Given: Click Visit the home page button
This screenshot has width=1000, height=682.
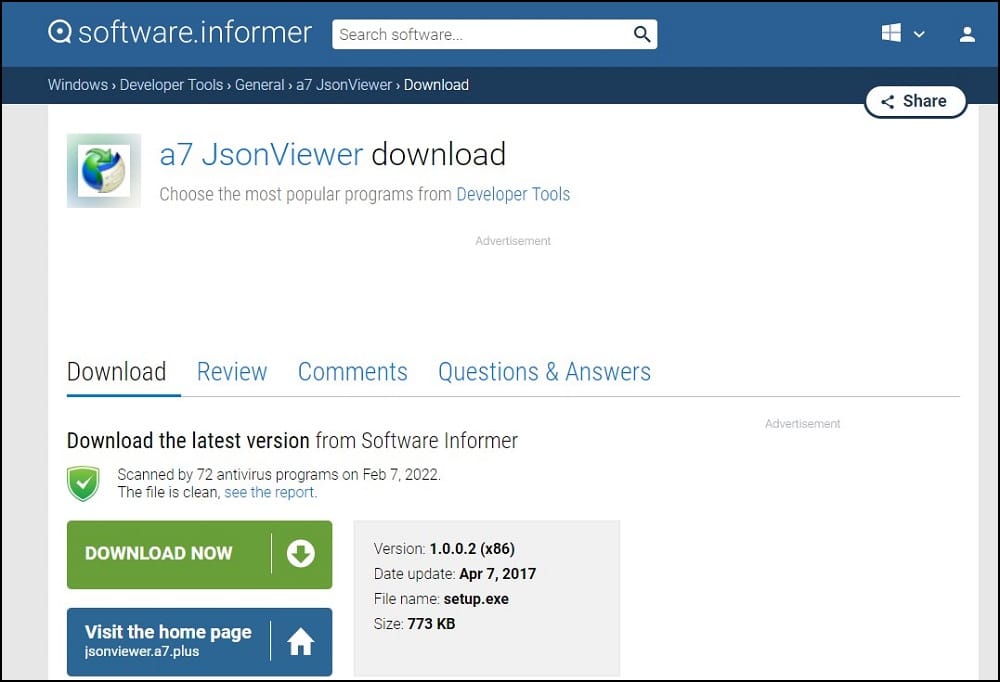Looking at the screenshot, I should [200, 642].
